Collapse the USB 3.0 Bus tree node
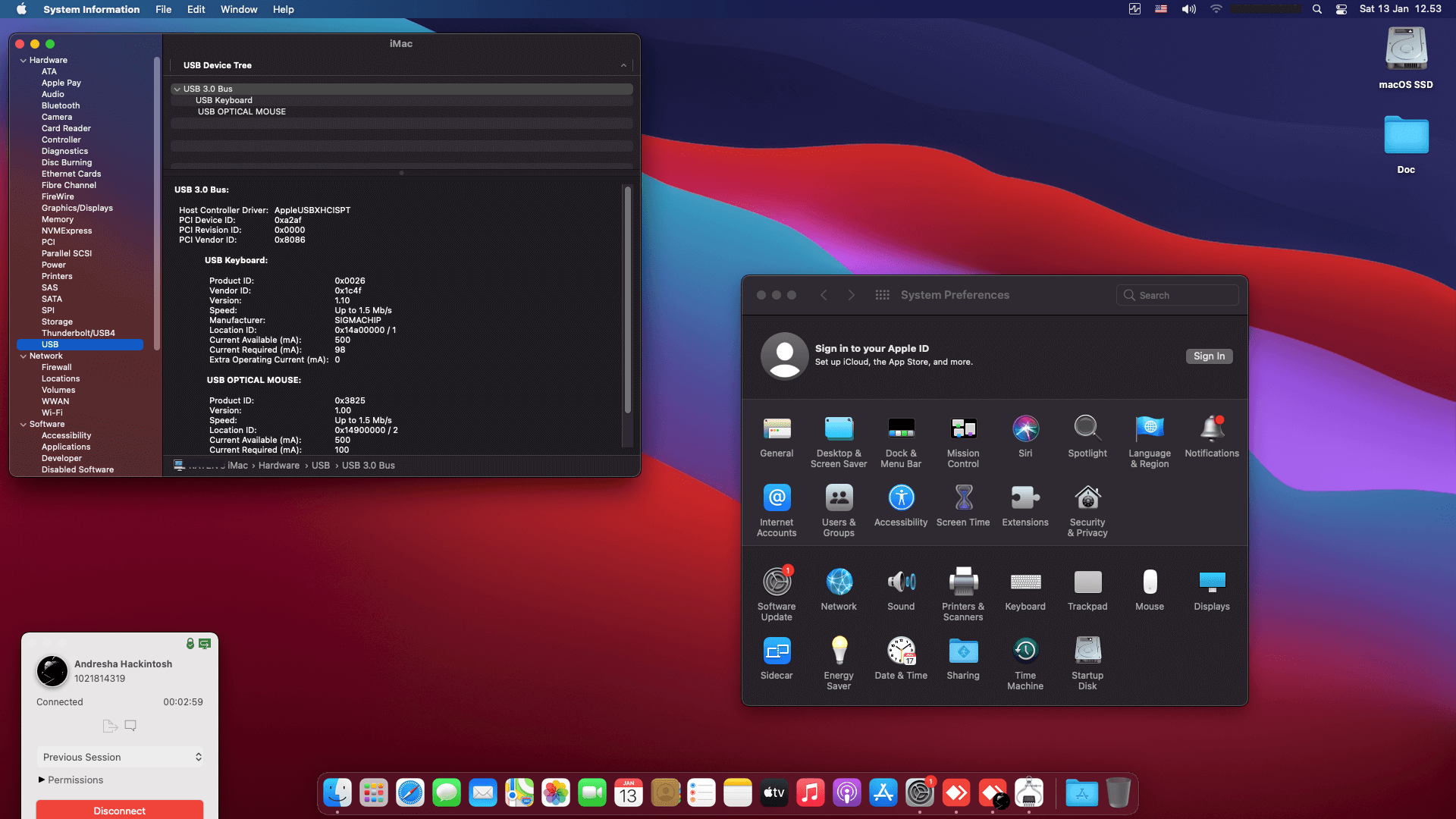 pyautogui.click(x=177, y=89)
